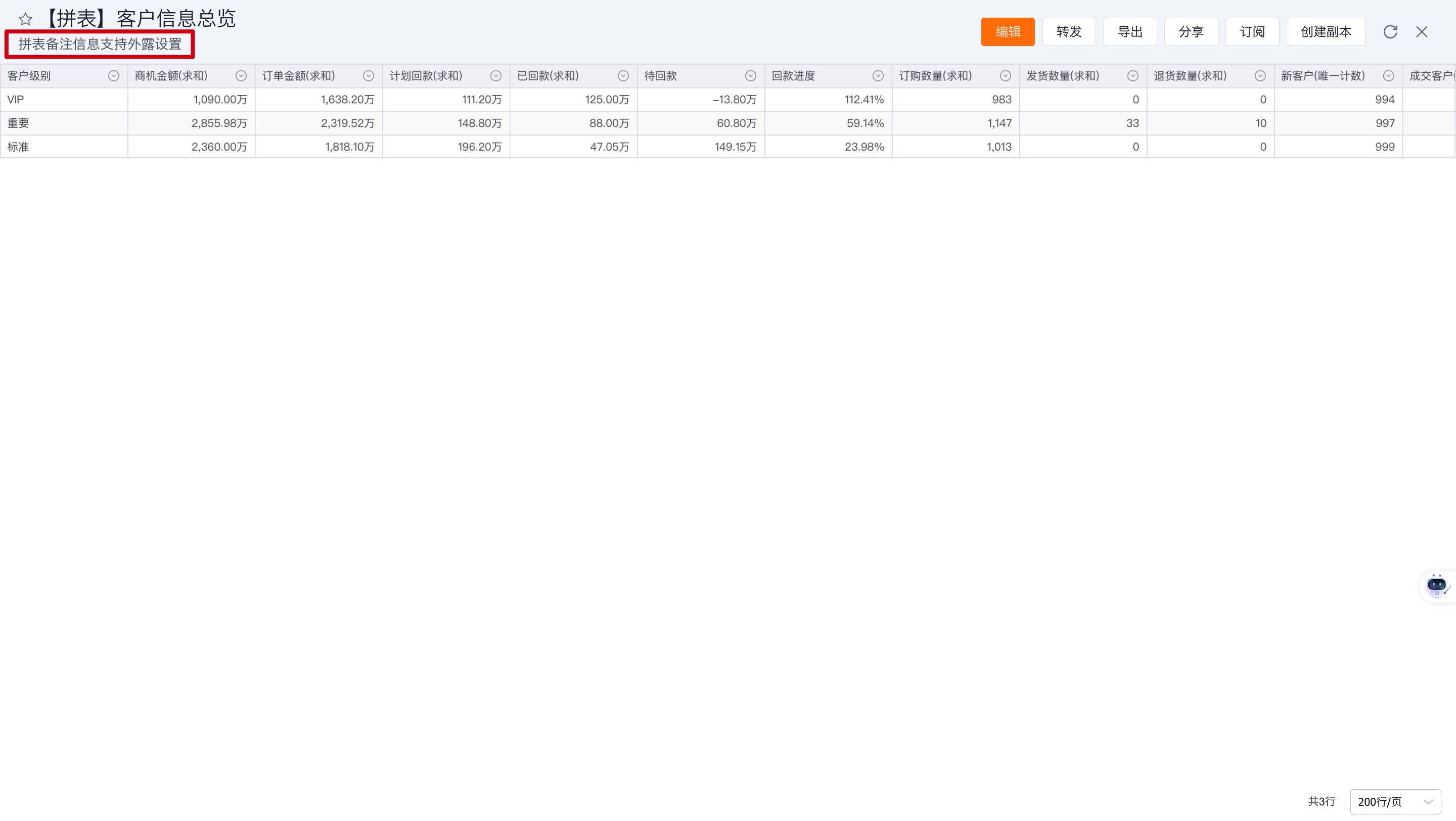Subscribe via the 订阅 button
The image size is (1456, 821).
(x=1252, y=32)
